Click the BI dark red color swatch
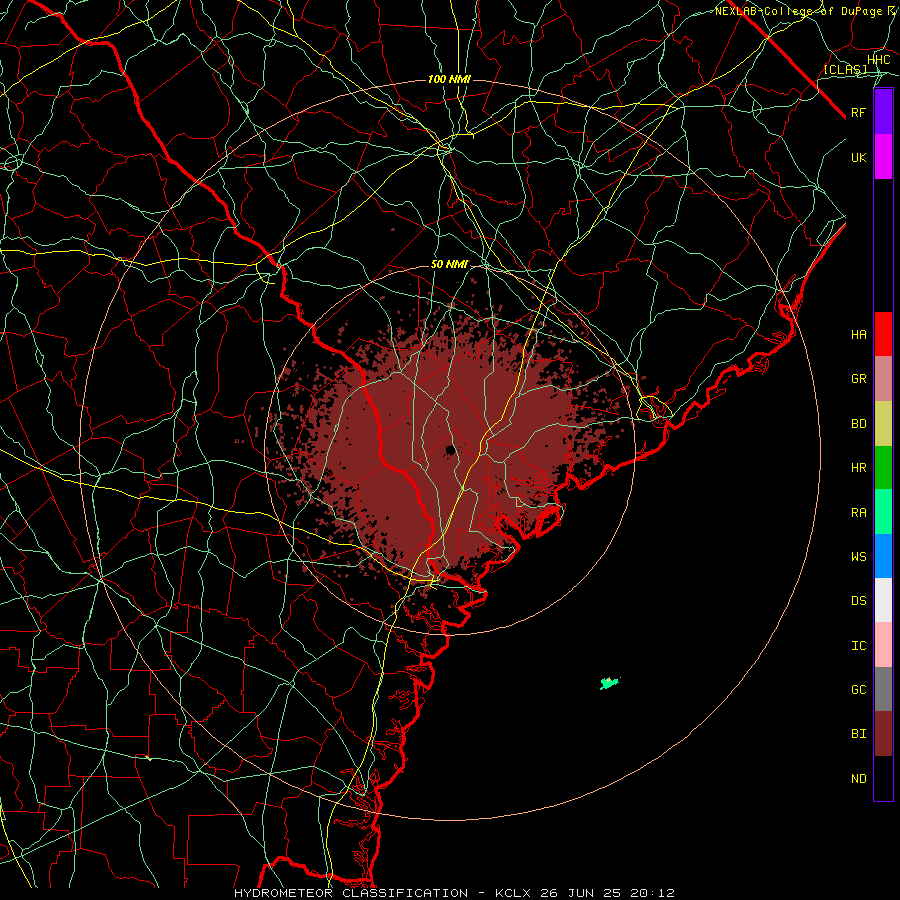The height and width of the screenshot is (900, 900). tap(883, 734)
